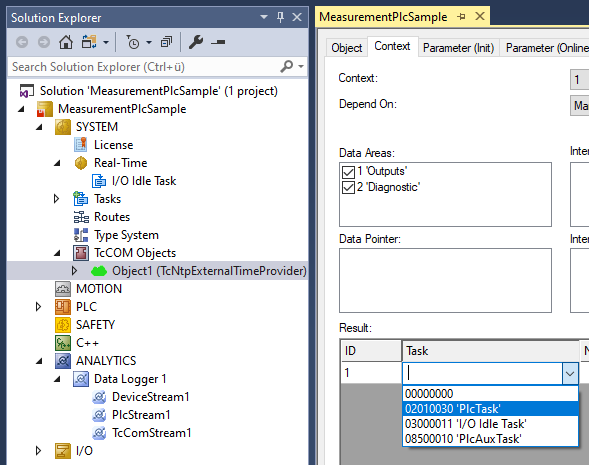
Task: Click the C++ icon in the tree
Action: point(63,343)
